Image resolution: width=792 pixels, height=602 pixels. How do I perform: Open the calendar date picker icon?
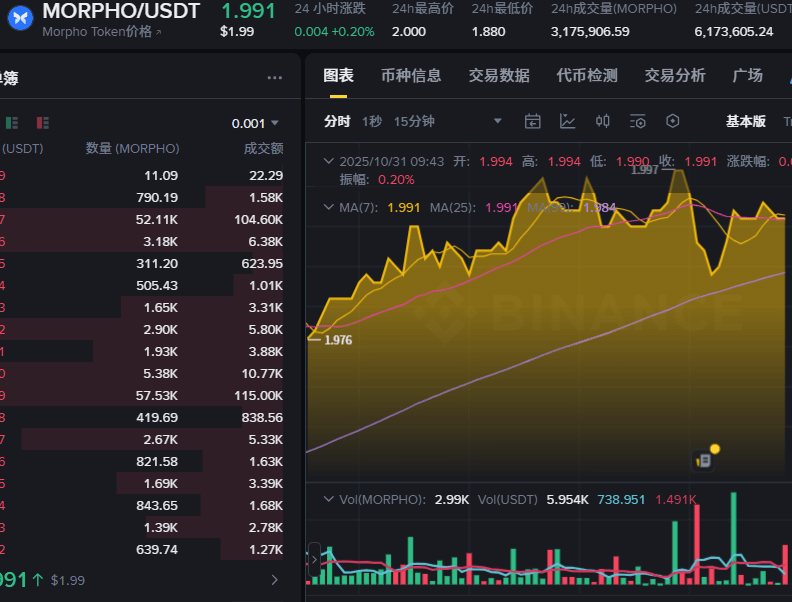click(x=532, y=121)
